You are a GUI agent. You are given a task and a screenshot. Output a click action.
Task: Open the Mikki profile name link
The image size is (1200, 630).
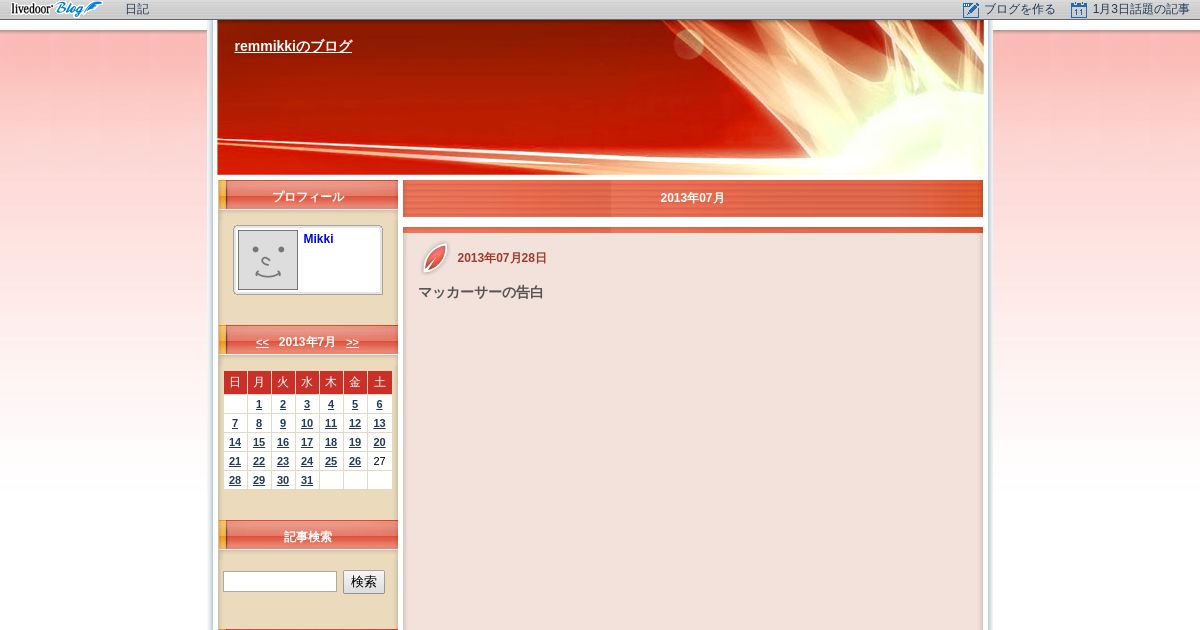(318, 239)
